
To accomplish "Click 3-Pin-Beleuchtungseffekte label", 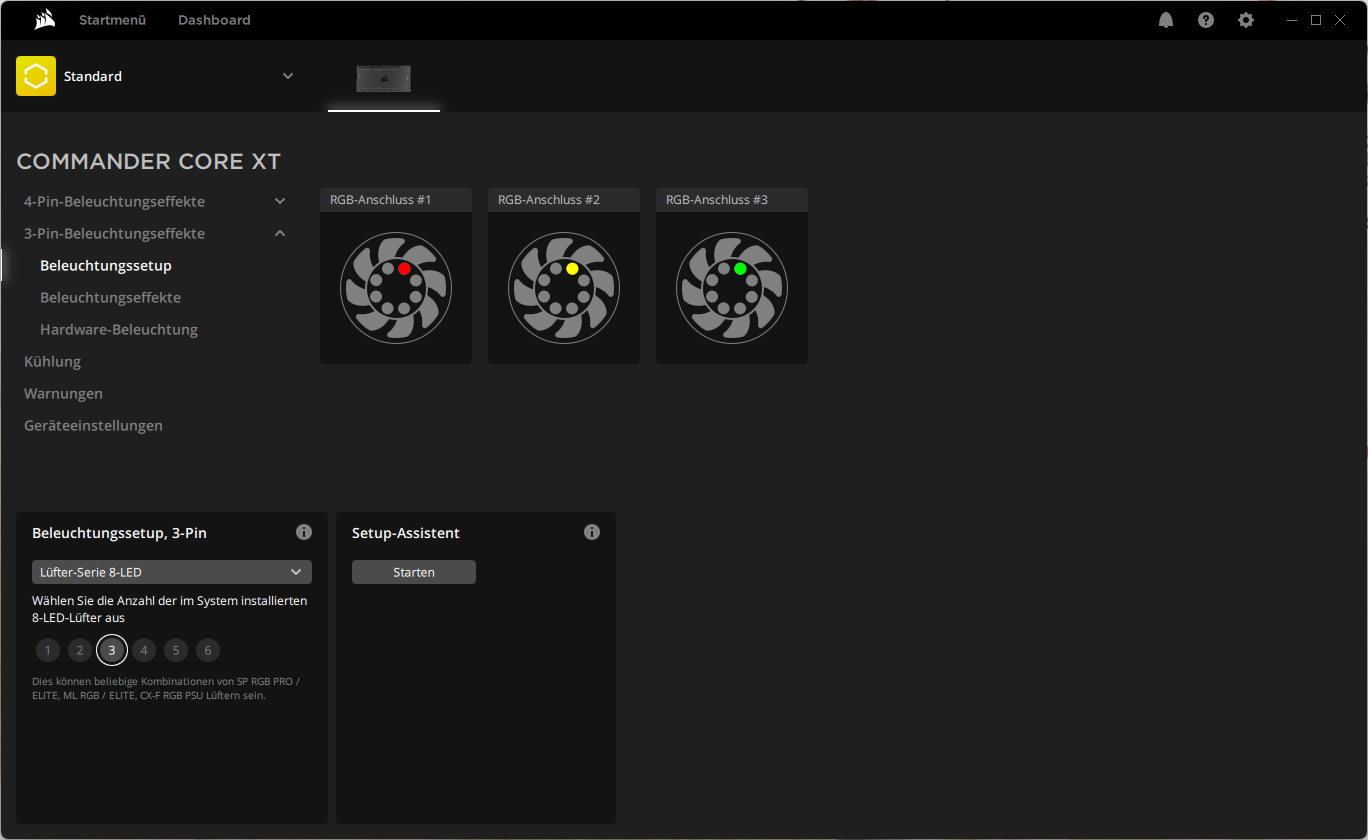I will click(114, 233).
